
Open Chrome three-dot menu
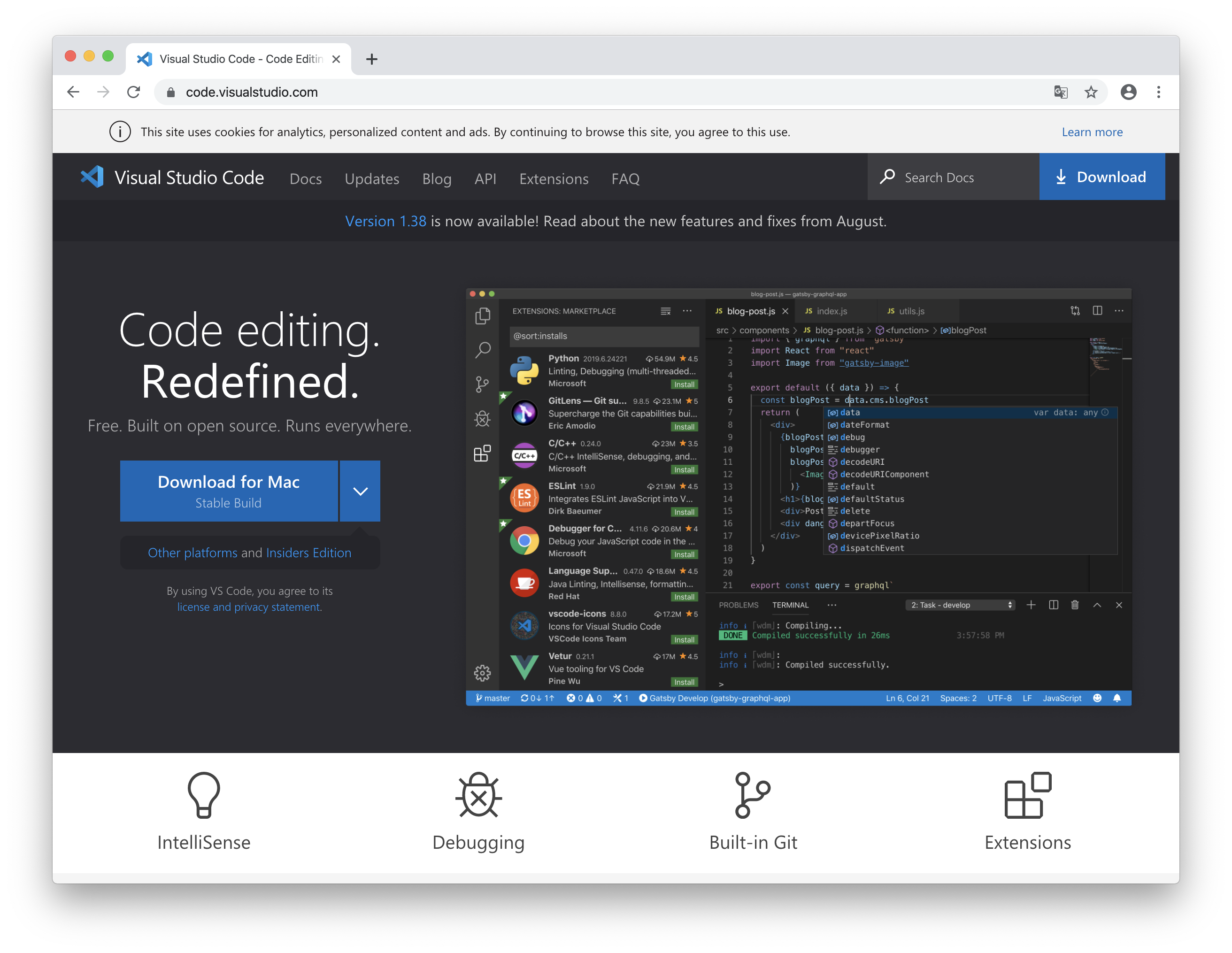tap(1159, 92)
